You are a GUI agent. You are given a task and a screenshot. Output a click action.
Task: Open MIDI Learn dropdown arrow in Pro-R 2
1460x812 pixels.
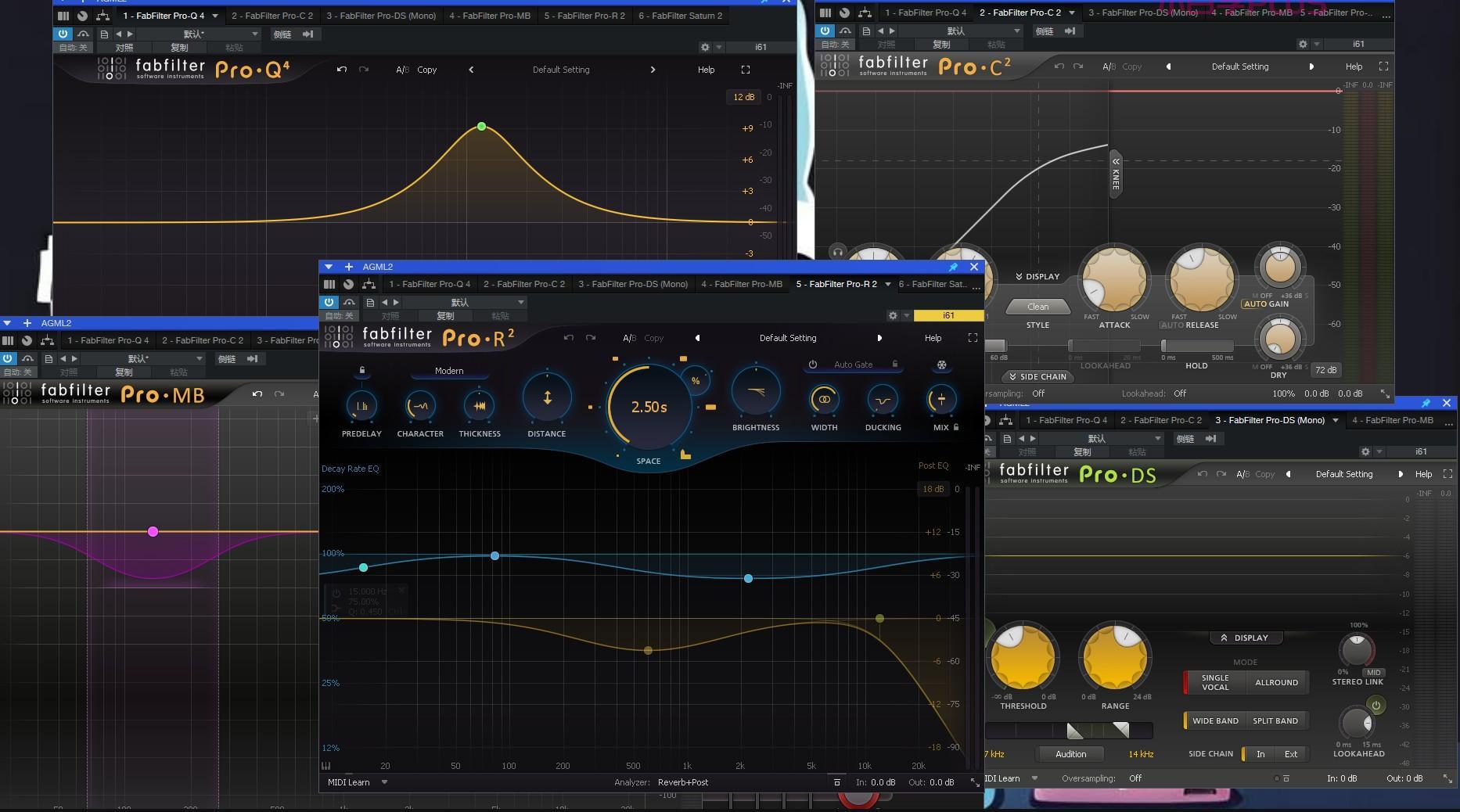pyautogui.click(x=384, y=781)
